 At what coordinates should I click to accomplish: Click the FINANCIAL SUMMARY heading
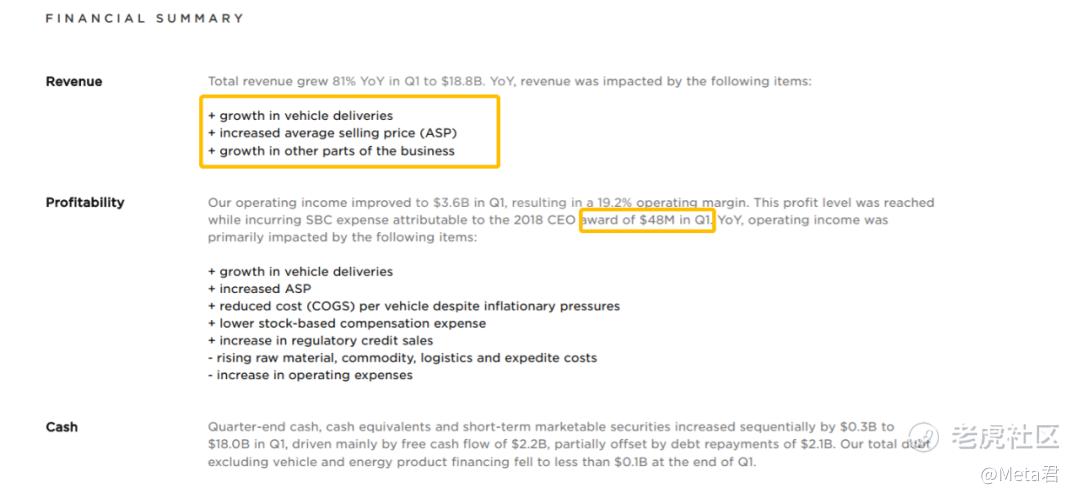(x=145, y=19)
